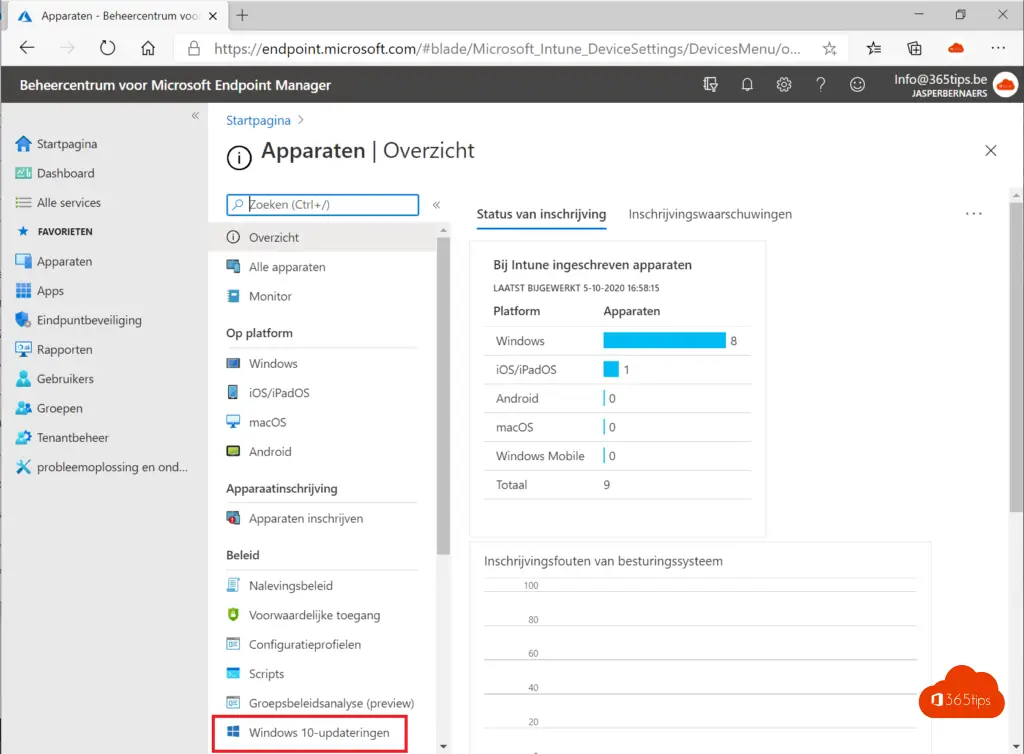Open the notifications bell icon
The width and height of the screenshot is (1024, 754).
[746, 84]
